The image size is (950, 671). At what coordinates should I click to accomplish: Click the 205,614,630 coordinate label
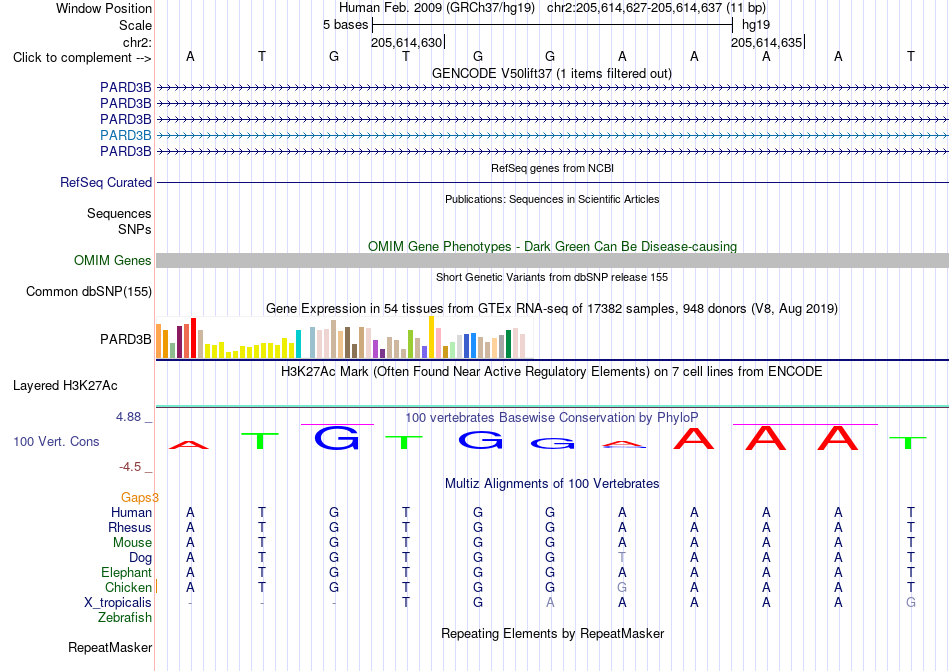pyautogui.click(x=407, y=42)
